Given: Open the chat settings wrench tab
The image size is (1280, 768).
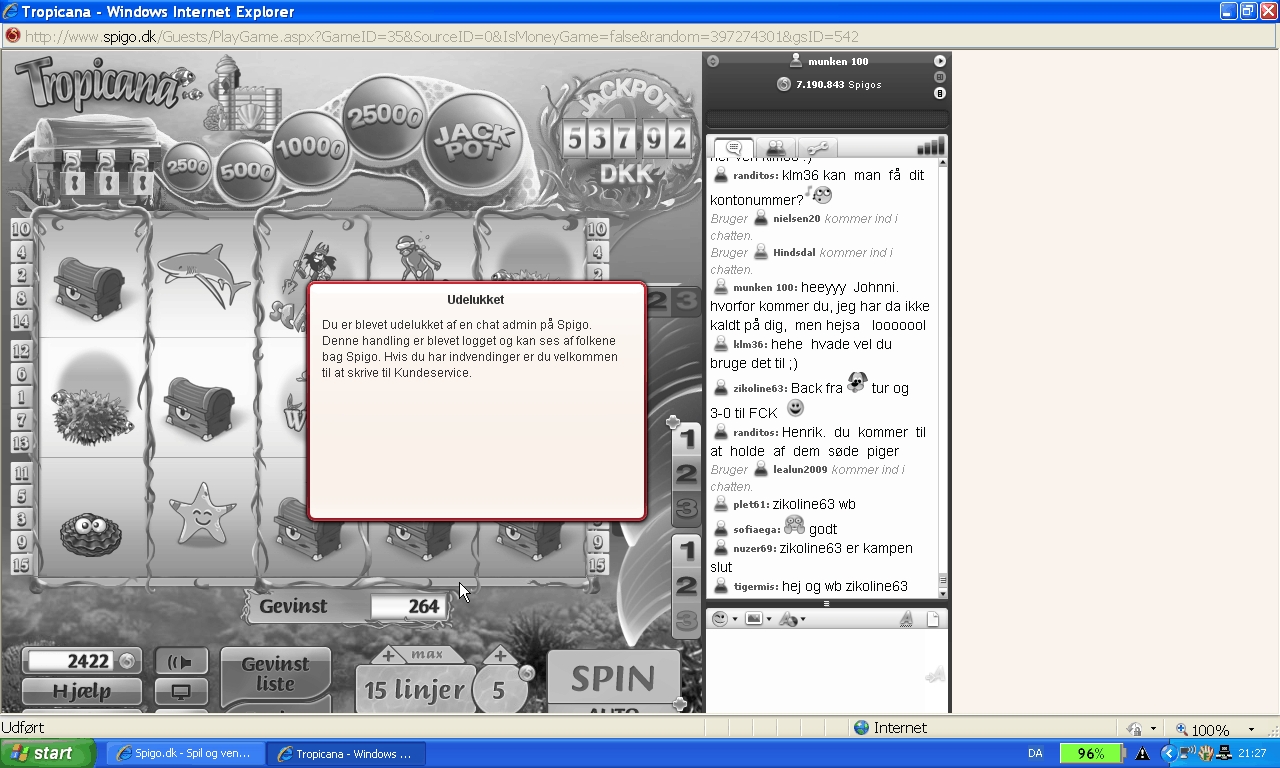Looking at the screenshot, I should [816, 148].
